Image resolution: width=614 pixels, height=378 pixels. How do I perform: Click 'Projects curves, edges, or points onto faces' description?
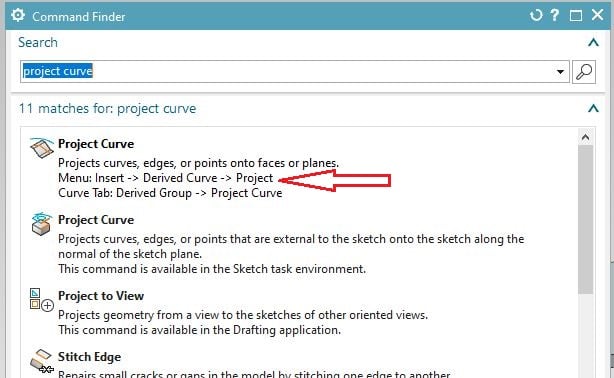[x=199, y=163]
